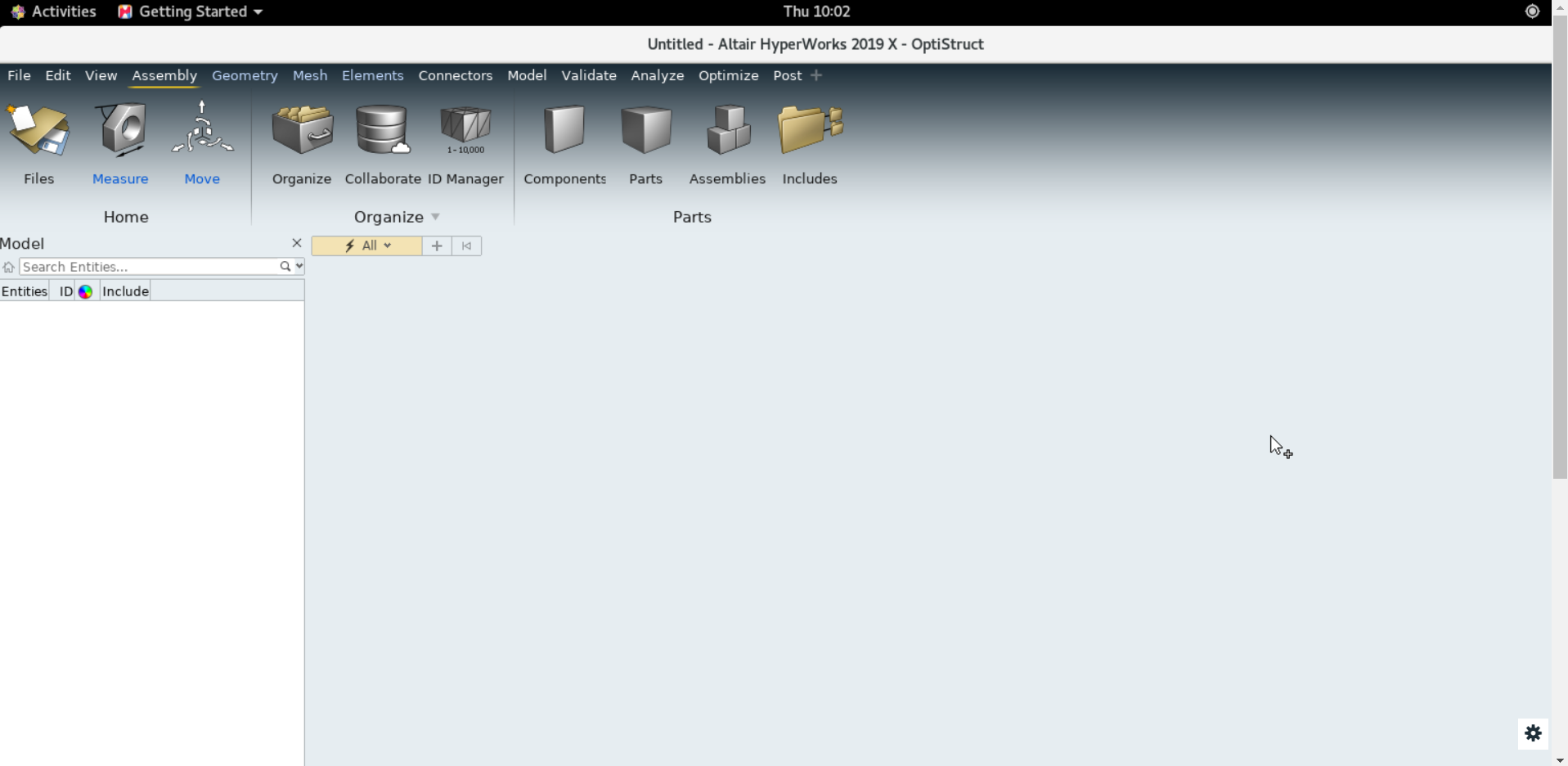
Task: Open the Edit menu
Action: [57, 75]
